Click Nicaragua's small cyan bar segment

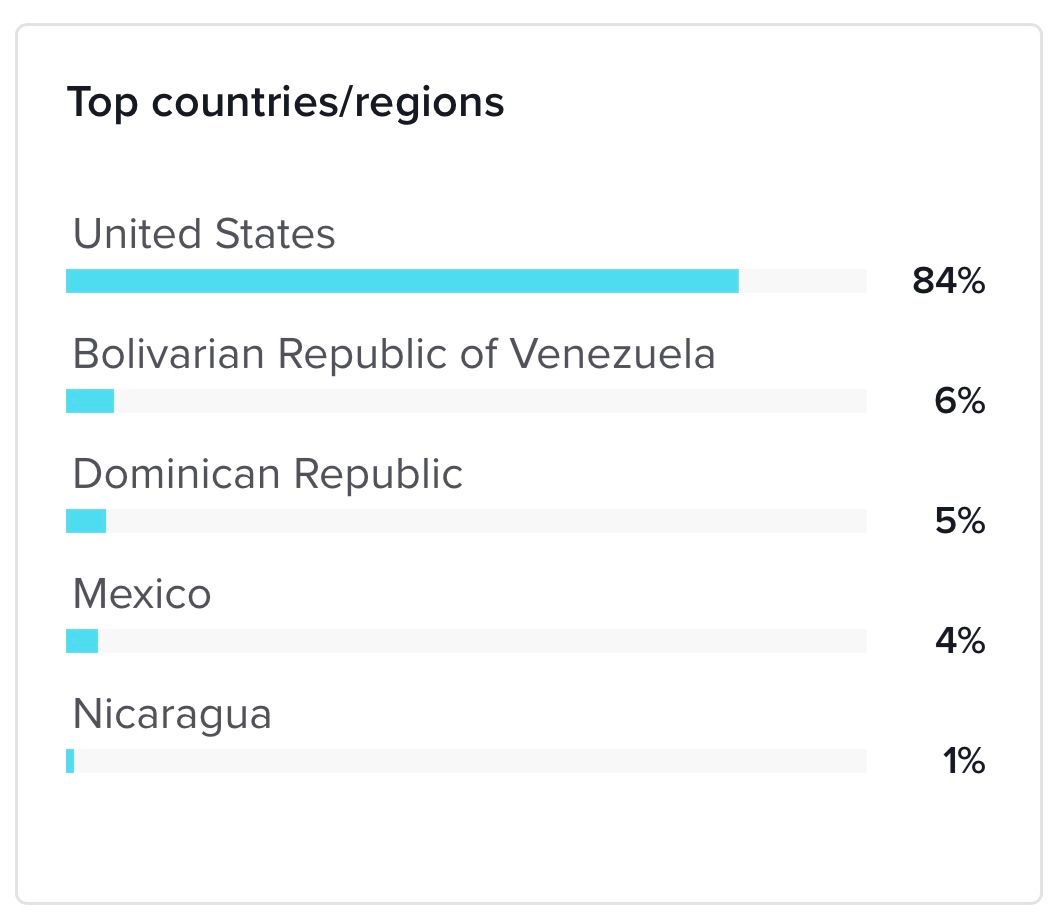70,761
